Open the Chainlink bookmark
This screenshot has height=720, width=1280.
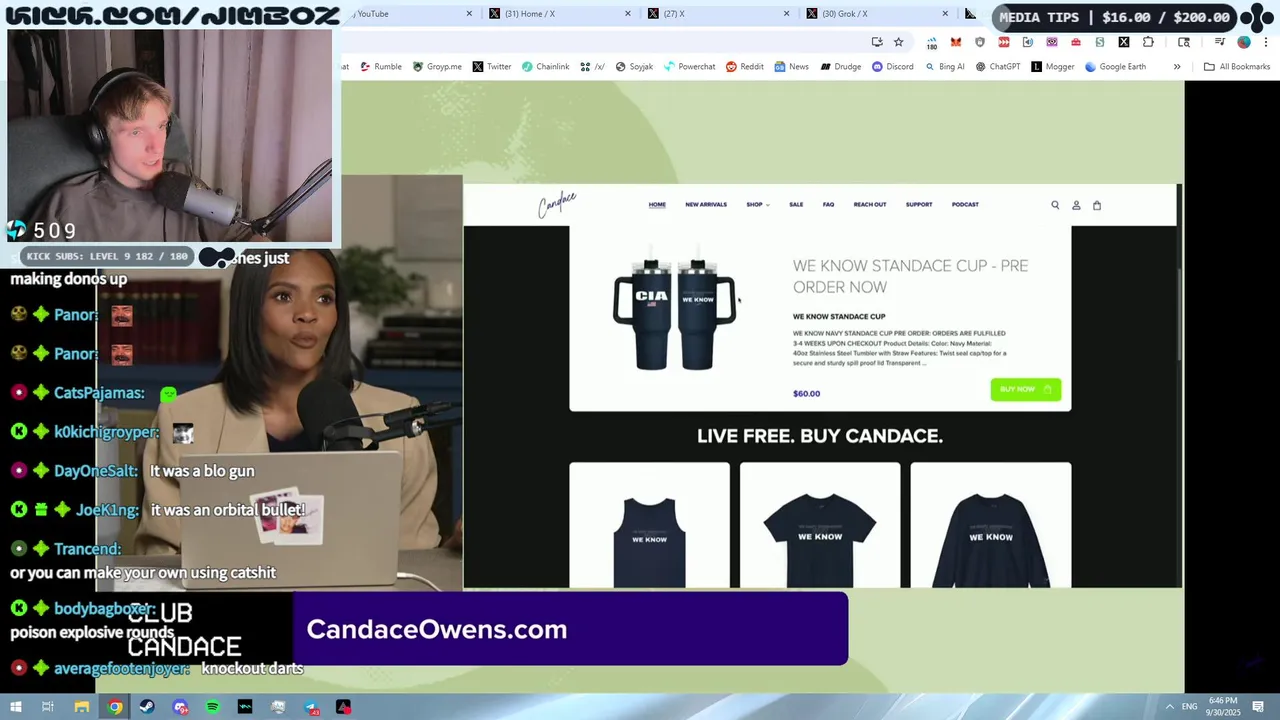click(545, 67)
